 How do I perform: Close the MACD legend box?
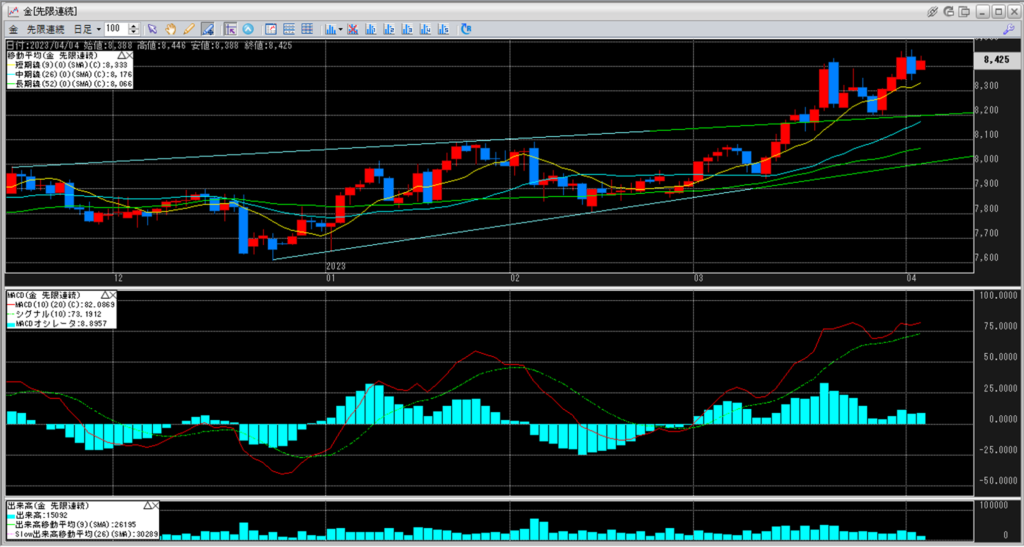click(113, 296)
